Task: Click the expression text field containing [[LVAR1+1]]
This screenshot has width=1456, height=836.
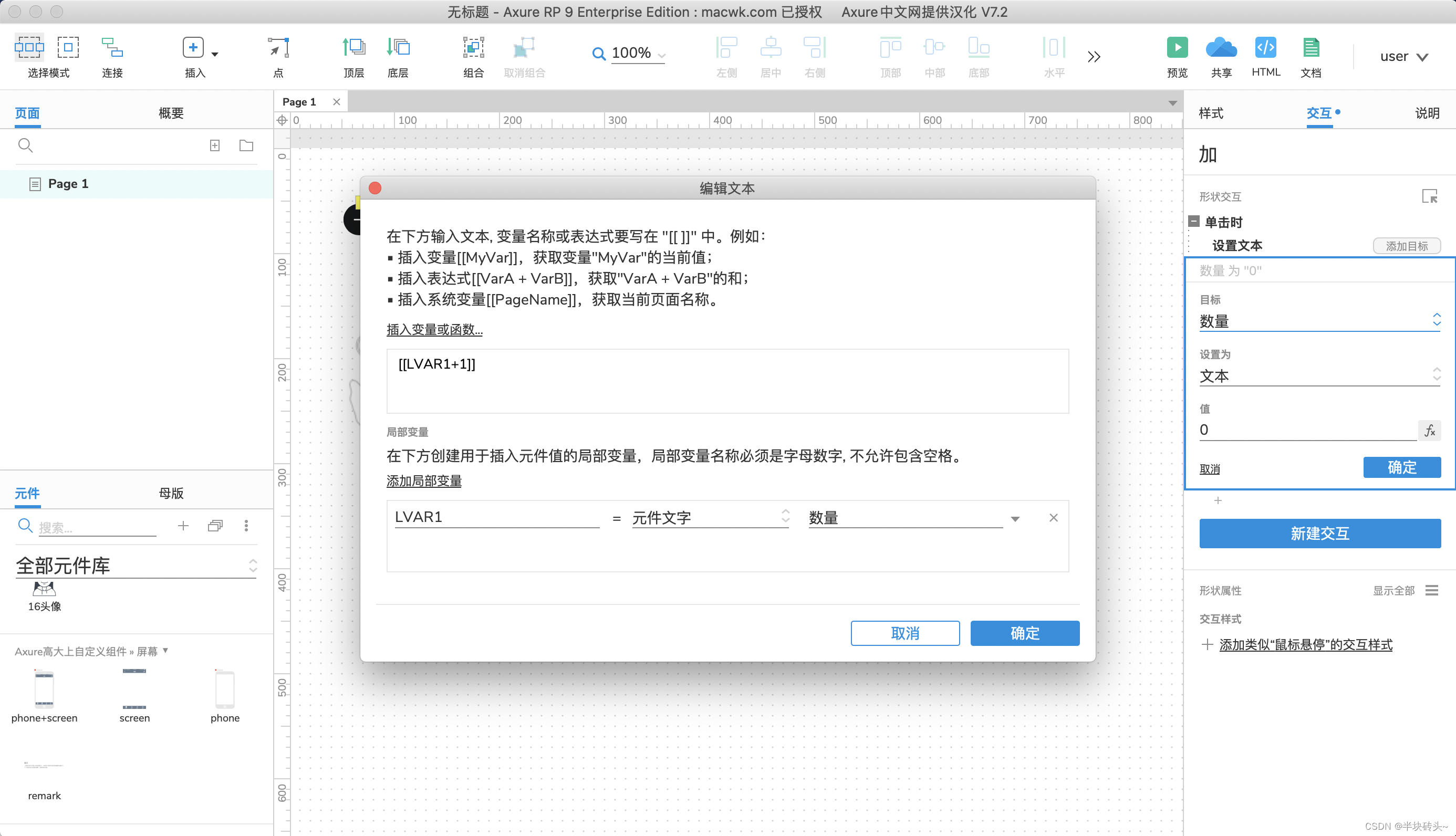Action: pos(727,381)
